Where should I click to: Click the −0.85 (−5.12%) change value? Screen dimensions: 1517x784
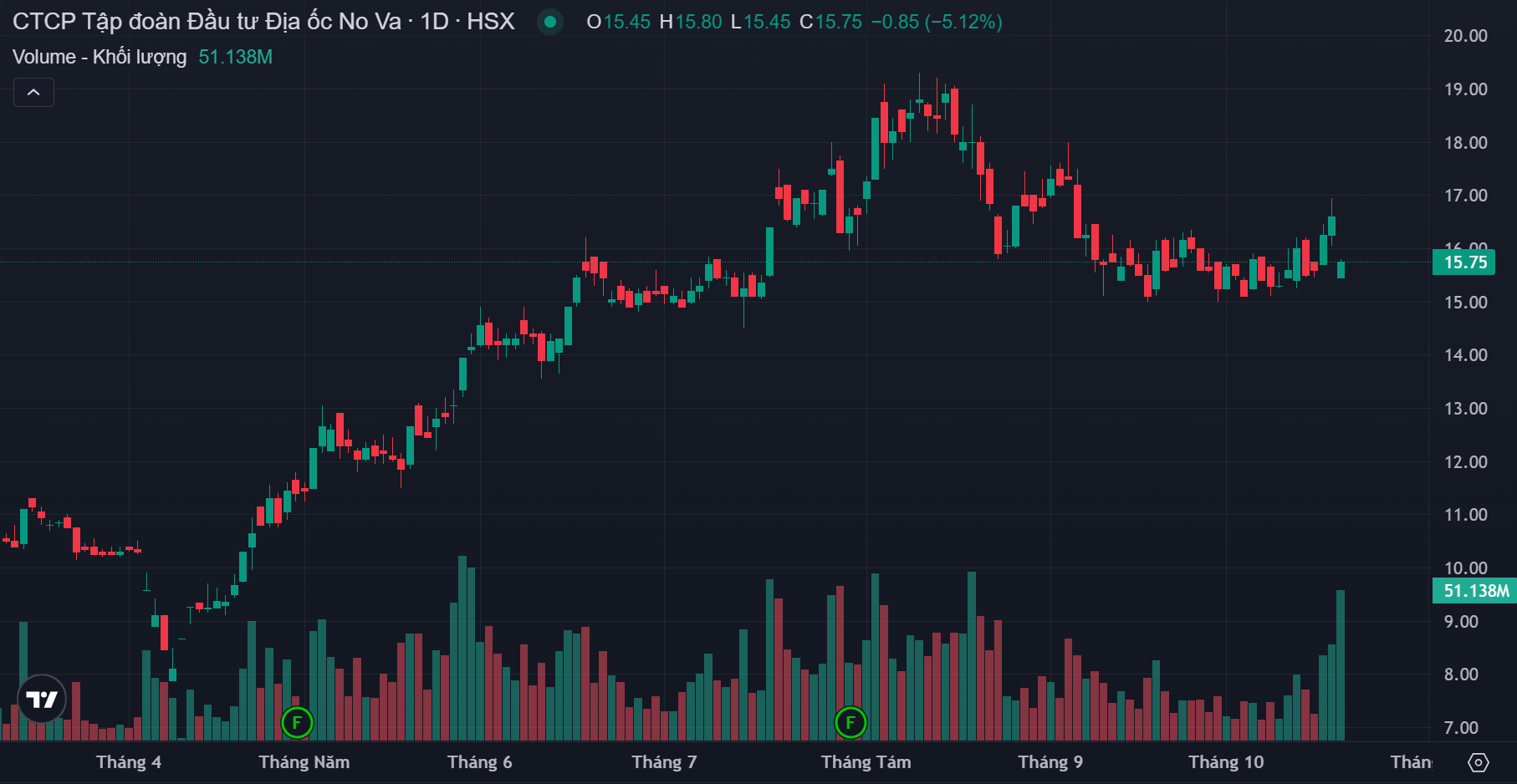click(x=936, y=22)
